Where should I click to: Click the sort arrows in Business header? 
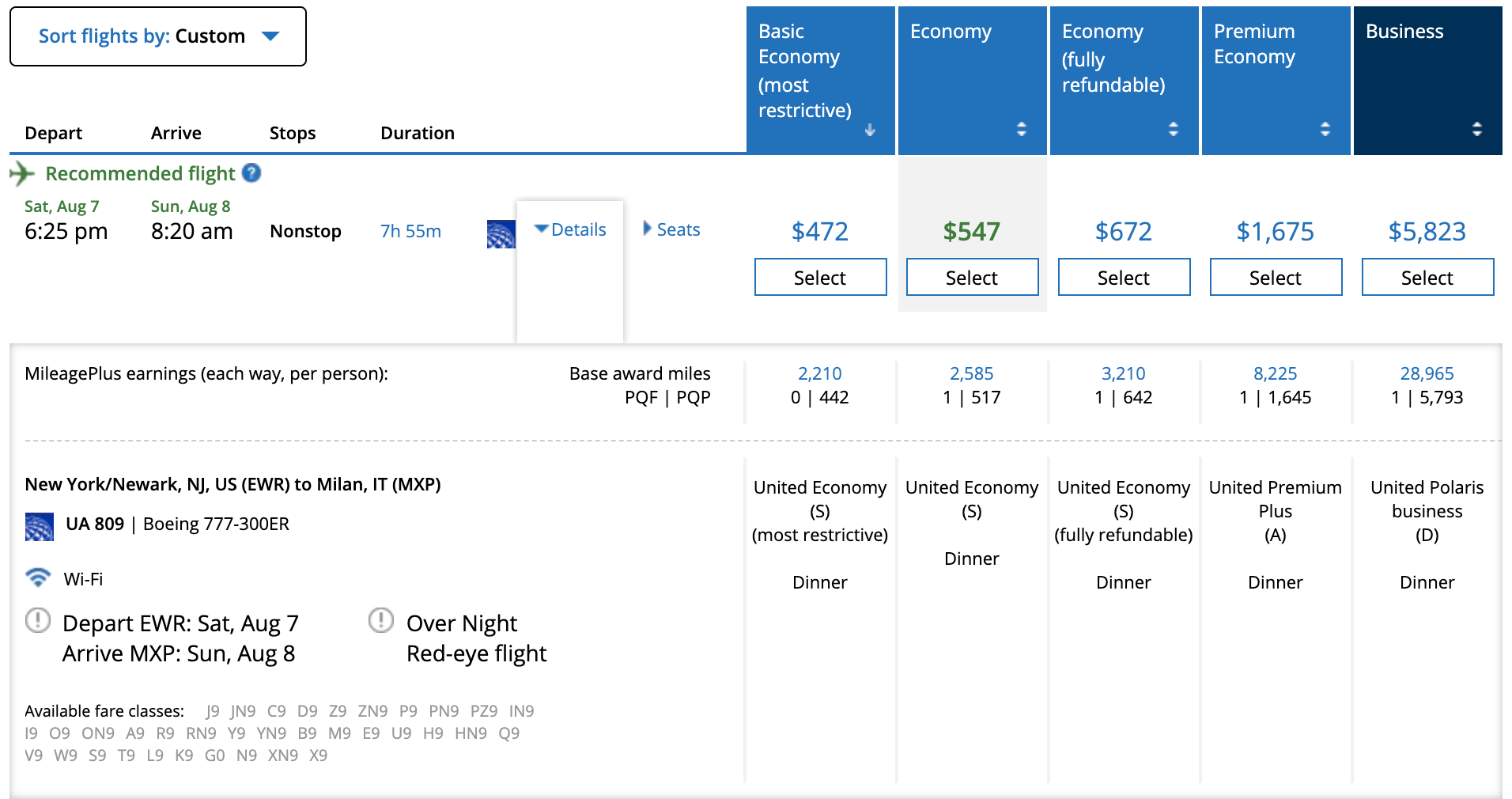click(x=1477, y=129)
